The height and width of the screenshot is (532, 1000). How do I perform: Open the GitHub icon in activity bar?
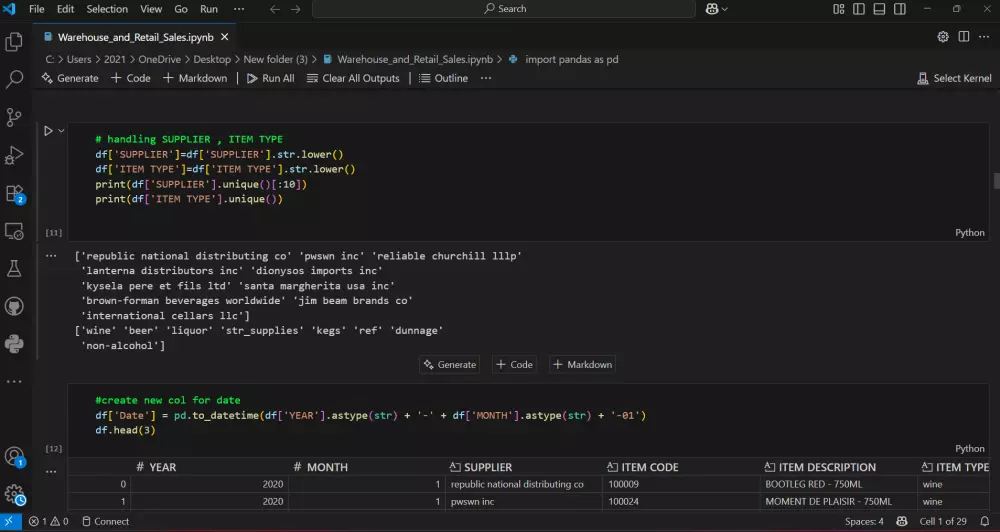coord(14,306)
